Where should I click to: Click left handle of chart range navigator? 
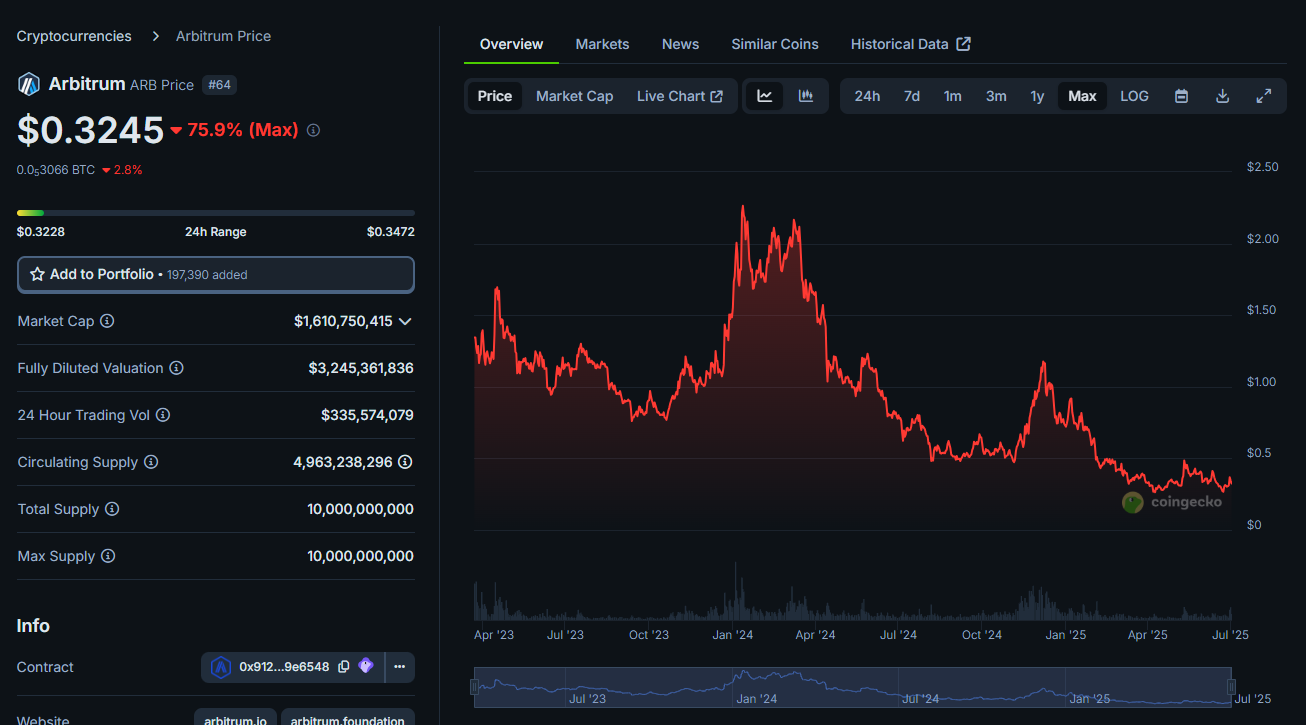474,686
